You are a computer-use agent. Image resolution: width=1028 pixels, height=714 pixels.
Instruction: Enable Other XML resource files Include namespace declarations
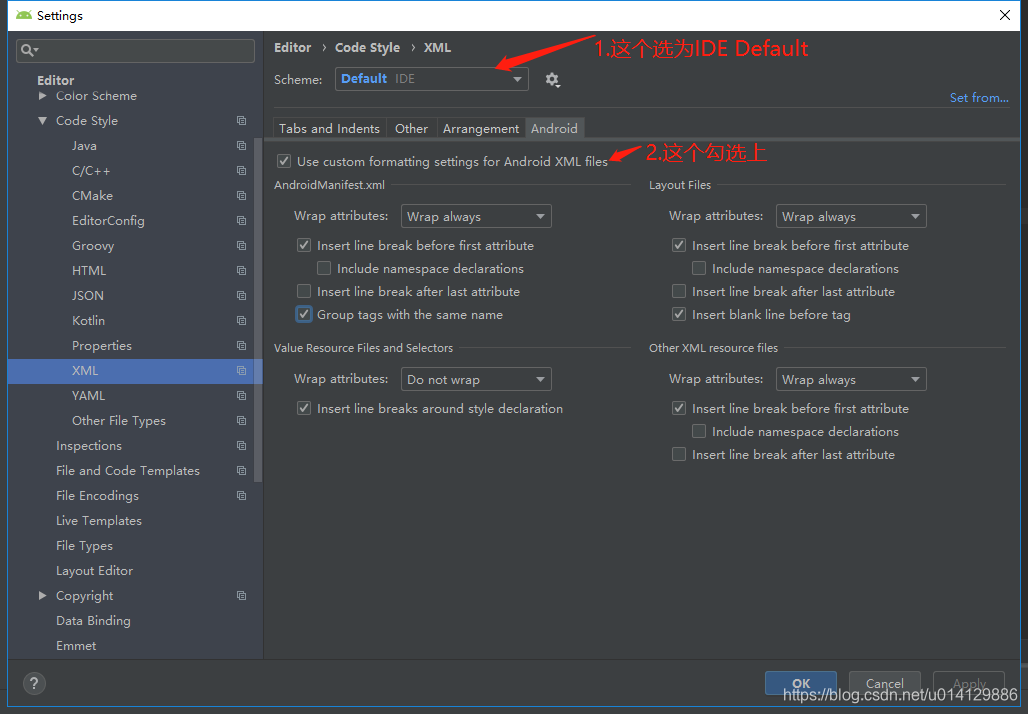click(699, 431)
